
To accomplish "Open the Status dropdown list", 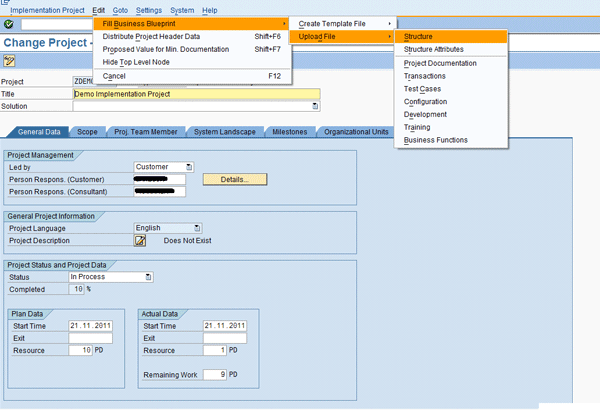I will pos(149,277).
